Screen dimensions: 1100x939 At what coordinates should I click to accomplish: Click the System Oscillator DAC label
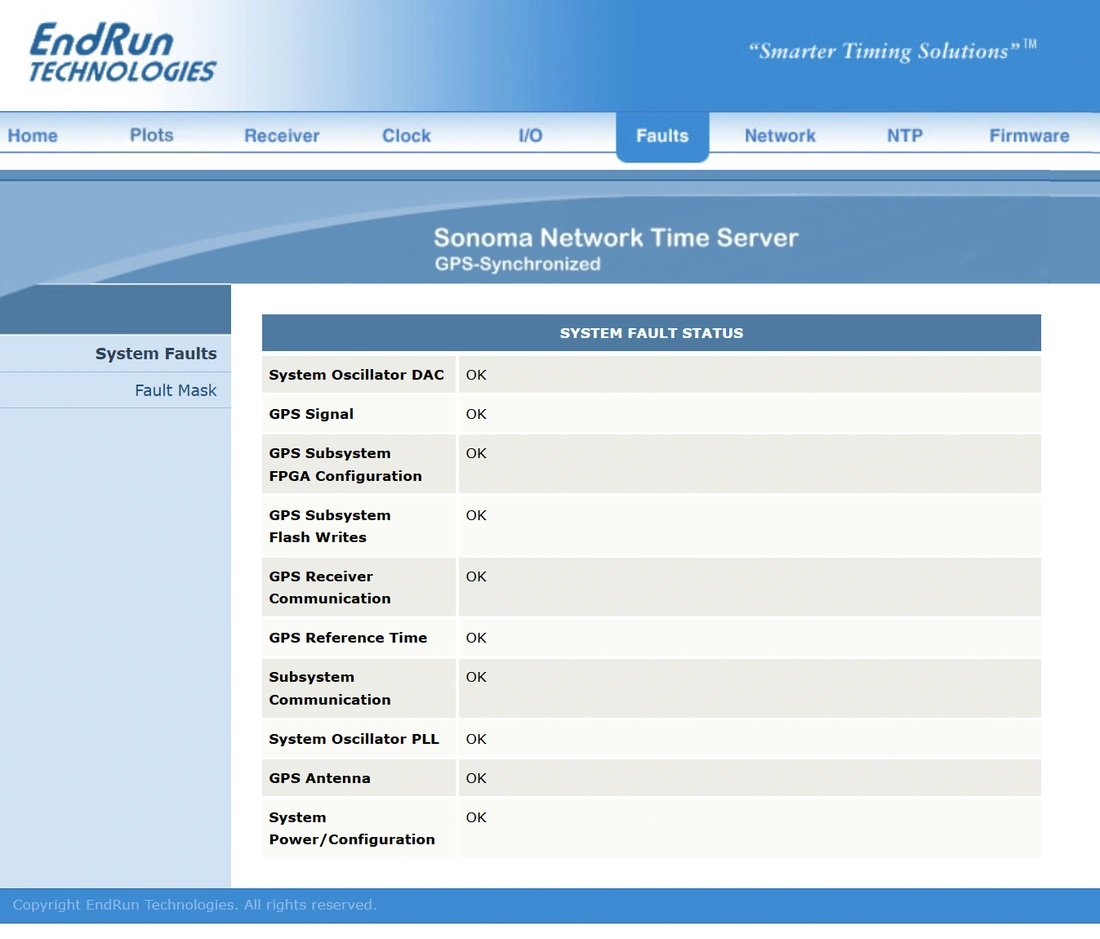click(356, 374)
